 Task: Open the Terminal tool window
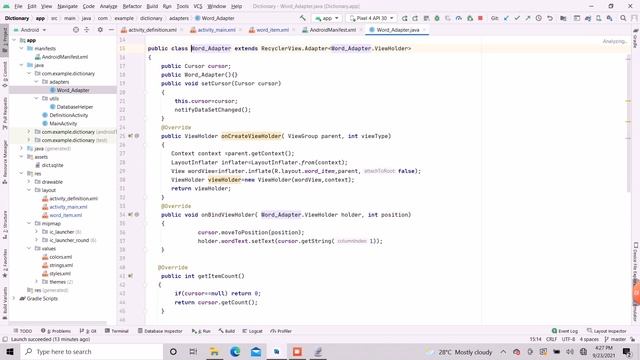tap(117, 331)
